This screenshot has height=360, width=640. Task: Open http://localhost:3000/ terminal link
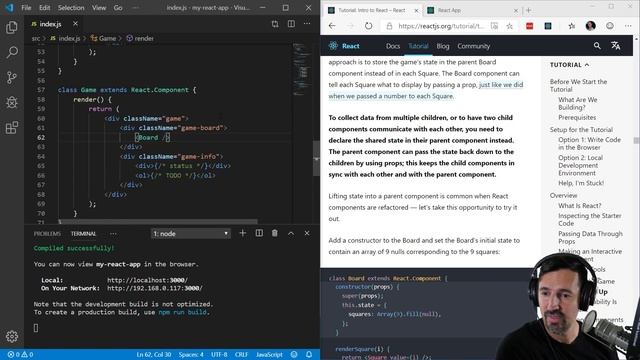pyautogui.click(x=147, y=280)
